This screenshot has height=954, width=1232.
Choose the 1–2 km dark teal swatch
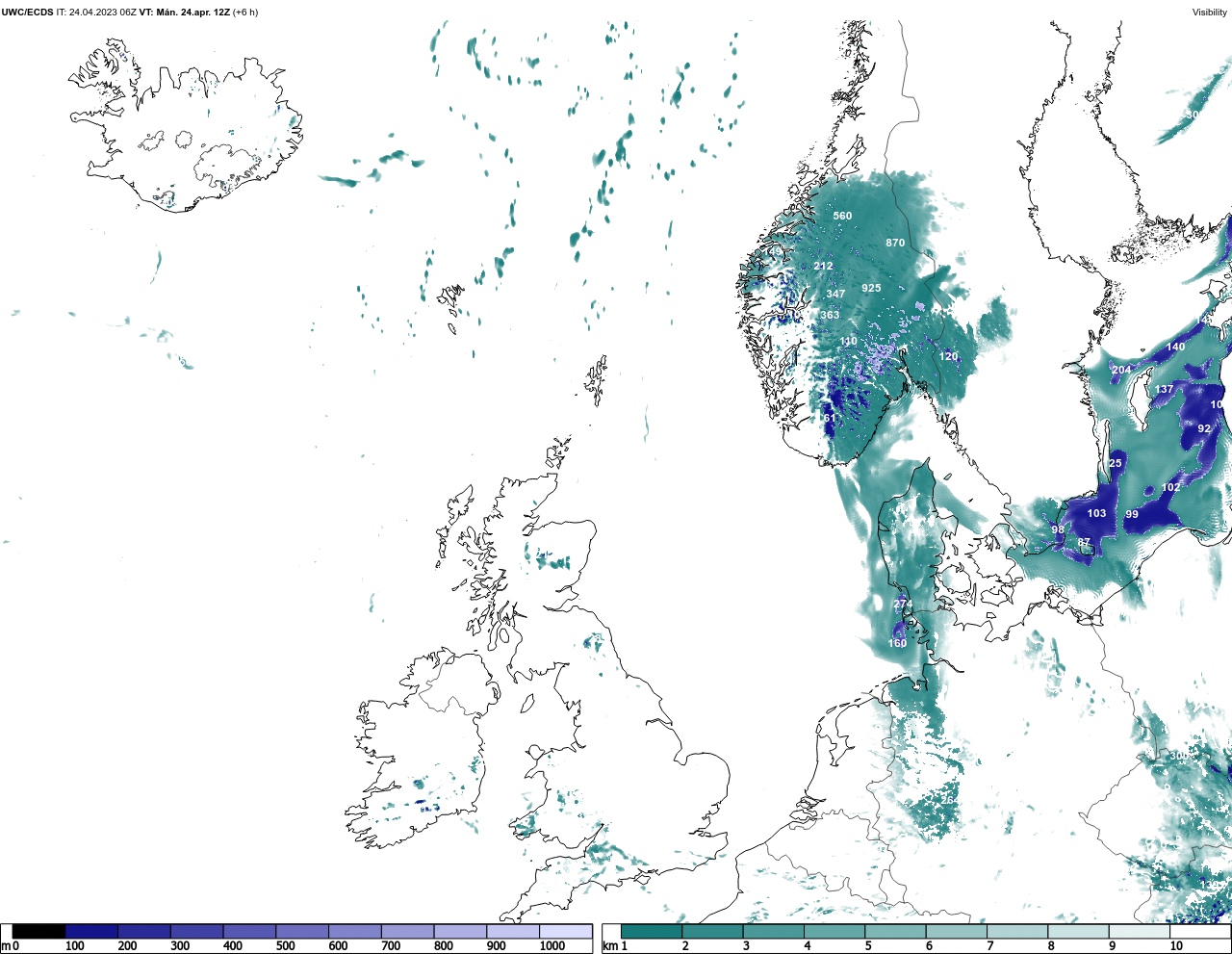click(x=652, y=932)
